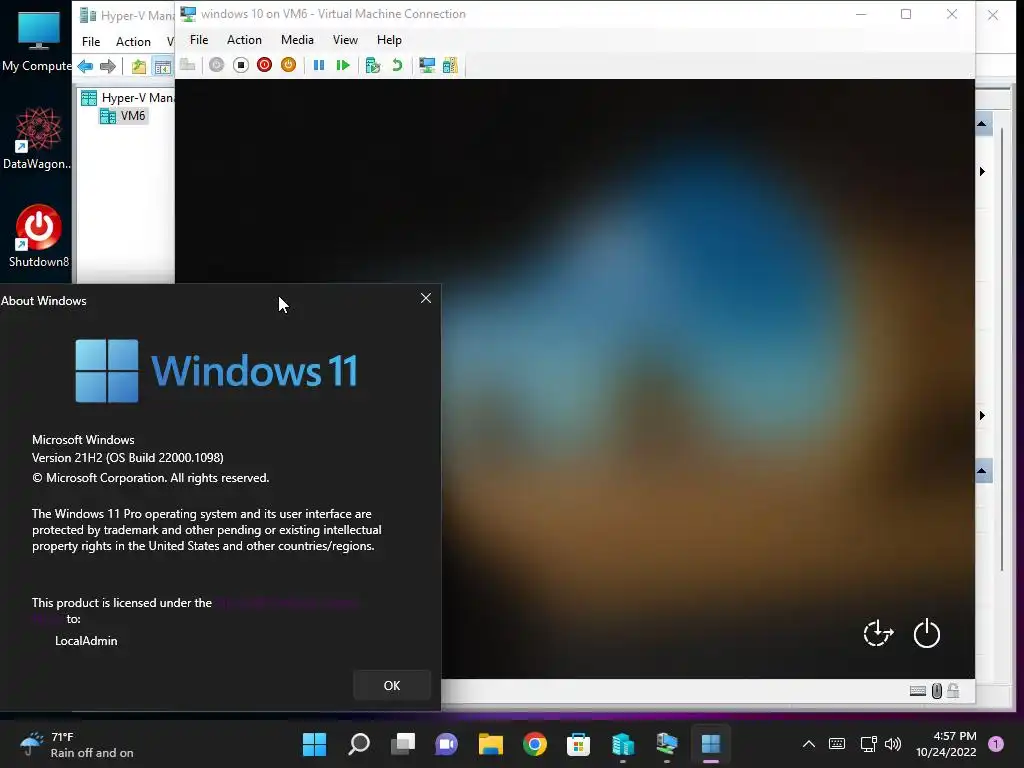Open the Help menu
1024x768 pixels.
click(x=389, y=40)
